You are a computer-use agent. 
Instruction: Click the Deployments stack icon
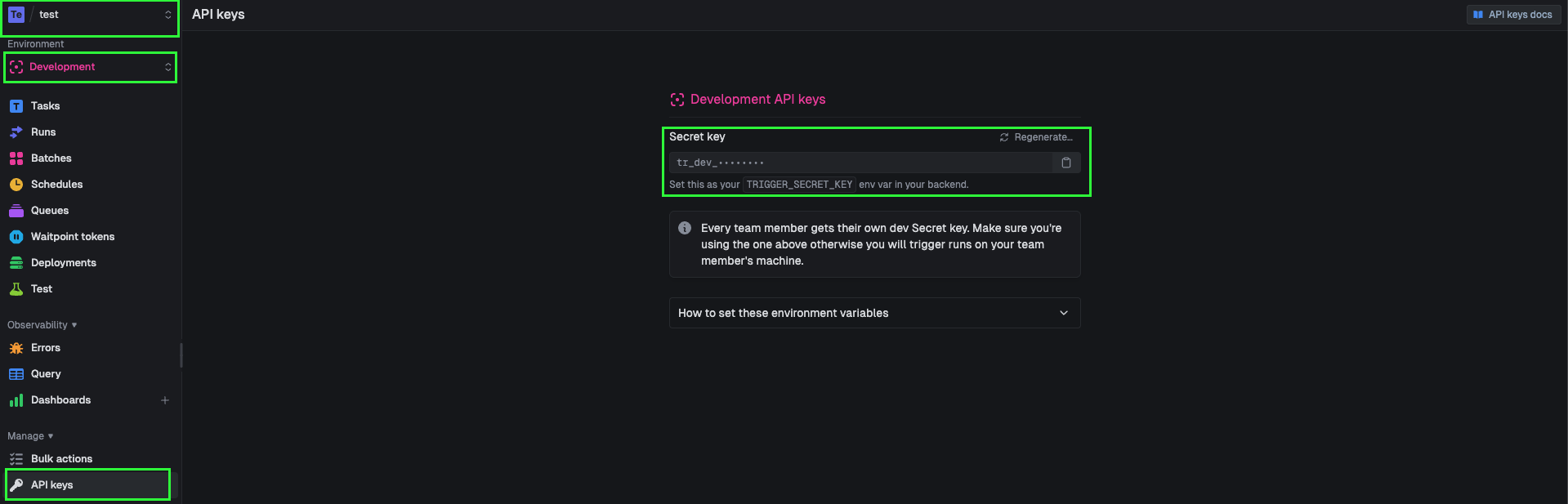(16, 263)
